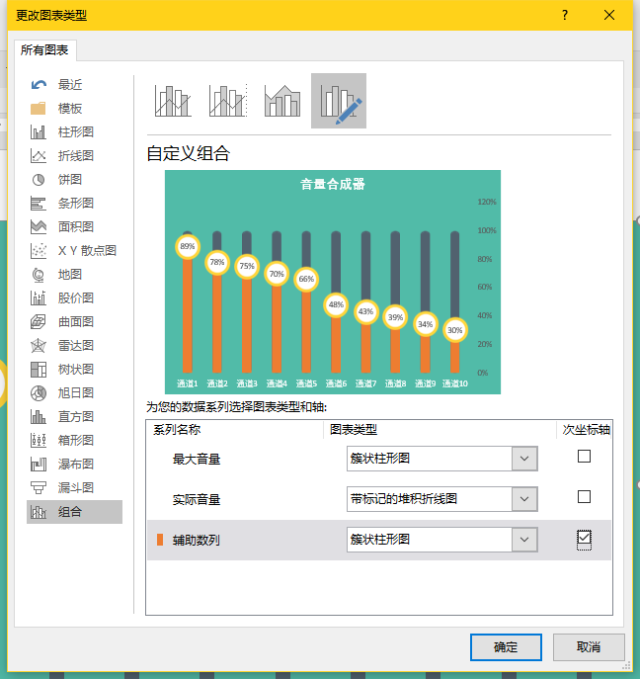Pick the 条形图 bar chart icon
The image size is (640, 679).
coord(39,203)
